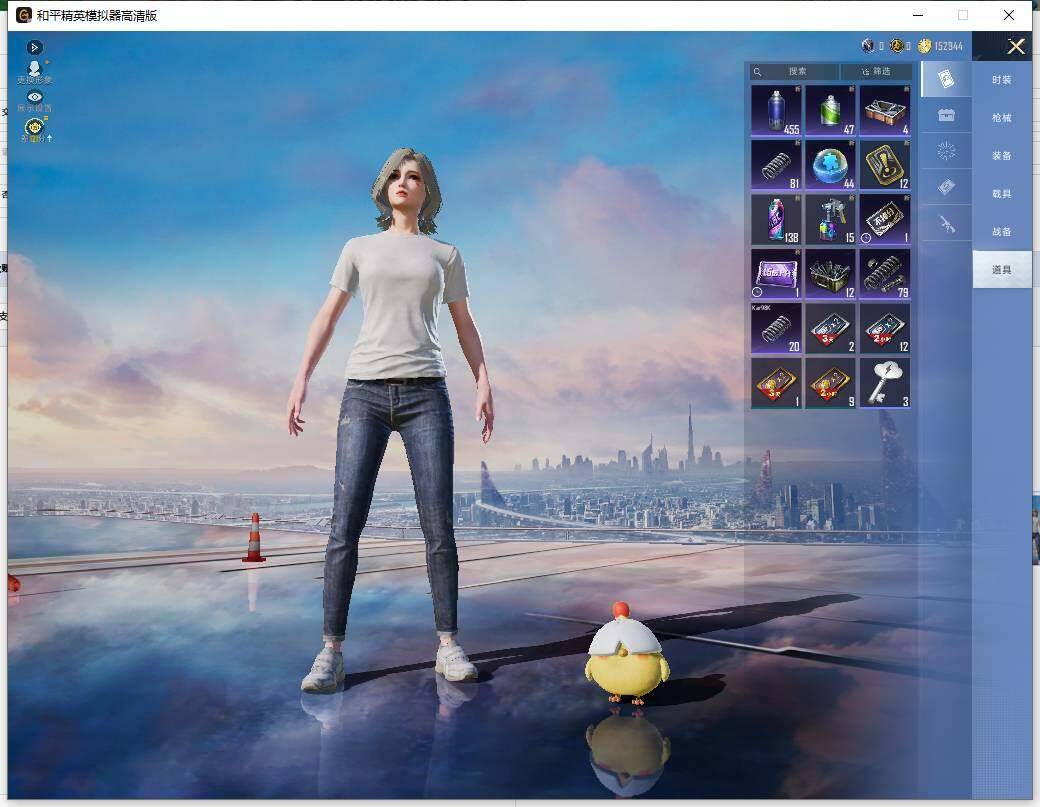Click the gold coin balance 152944

coord(941,46)
